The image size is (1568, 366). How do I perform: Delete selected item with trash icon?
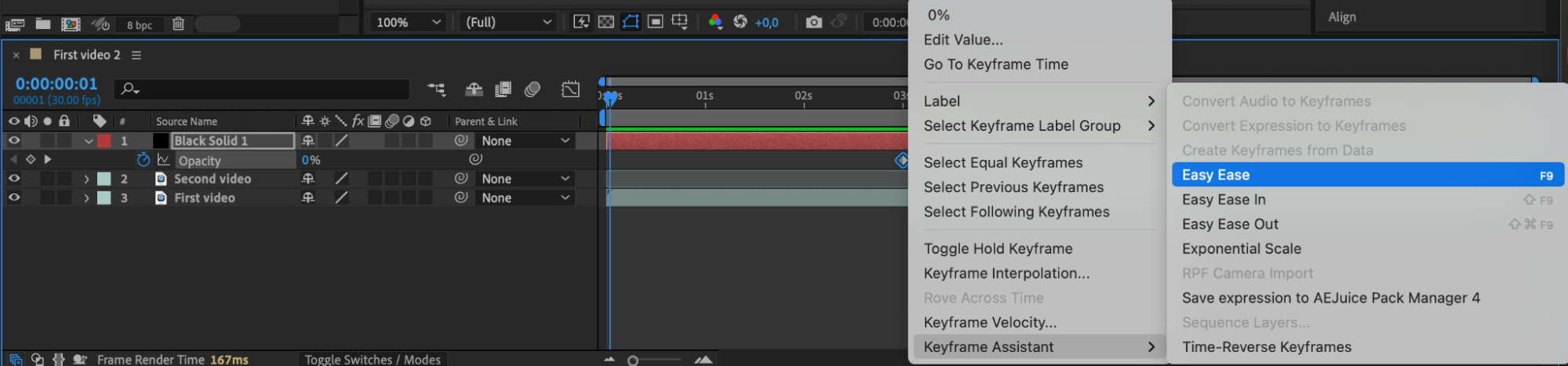click(178, 24)
